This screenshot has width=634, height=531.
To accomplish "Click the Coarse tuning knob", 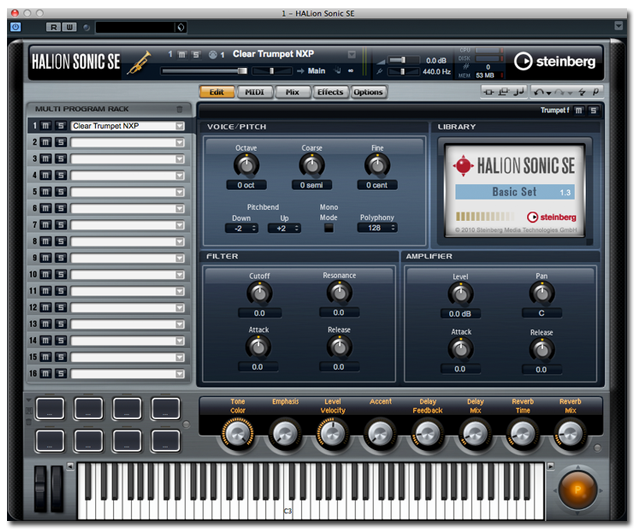I will point(312,165).
